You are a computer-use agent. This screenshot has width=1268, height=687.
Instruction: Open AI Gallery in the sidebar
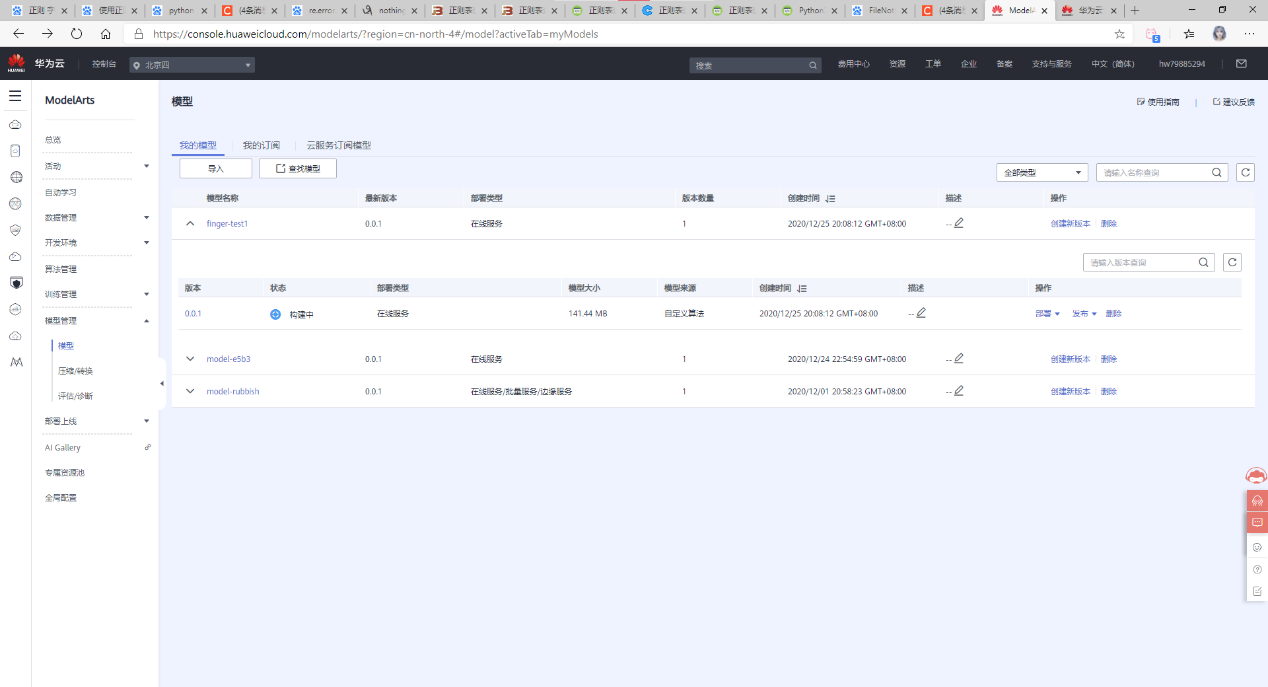63,447
